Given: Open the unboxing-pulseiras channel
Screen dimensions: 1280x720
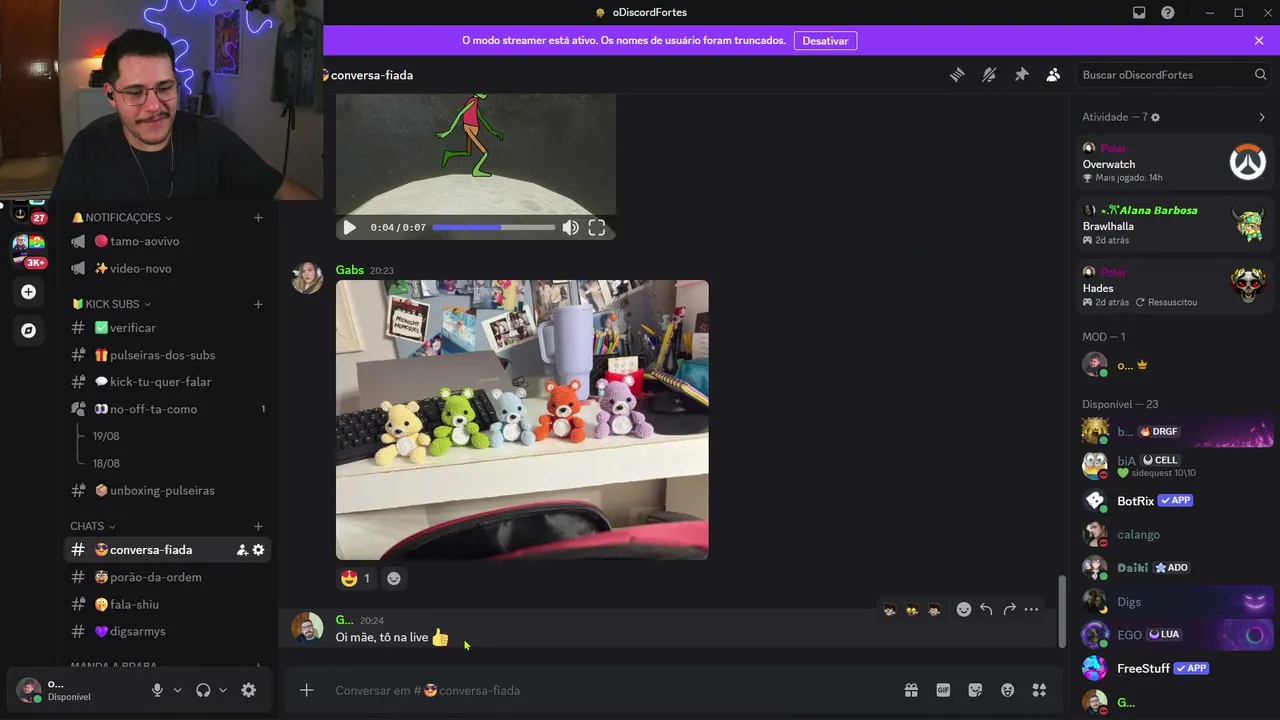Looking at the screenshot, I should coord(168,490).
